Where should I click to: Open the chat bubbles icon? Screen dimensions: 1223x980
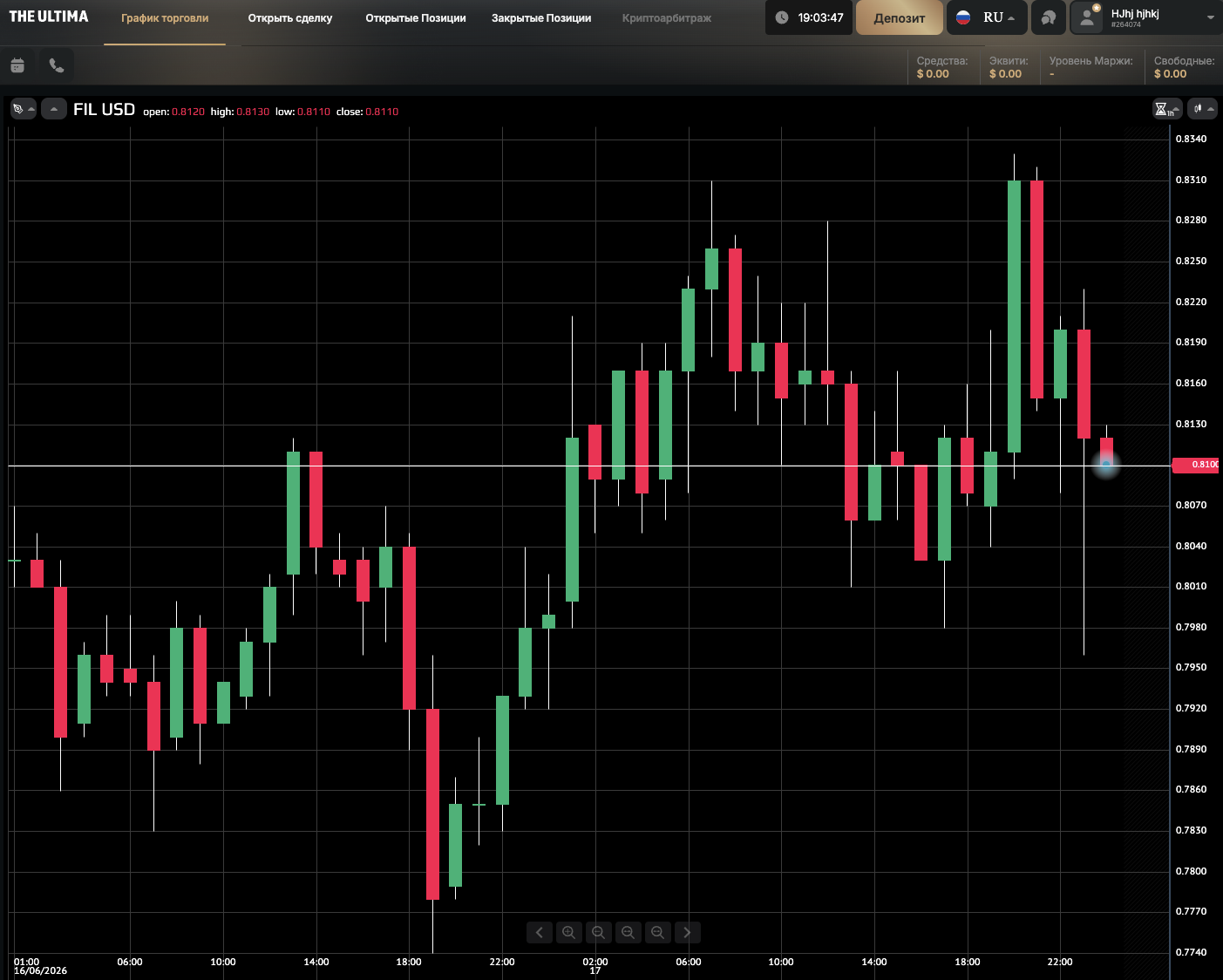point(1049,17)
